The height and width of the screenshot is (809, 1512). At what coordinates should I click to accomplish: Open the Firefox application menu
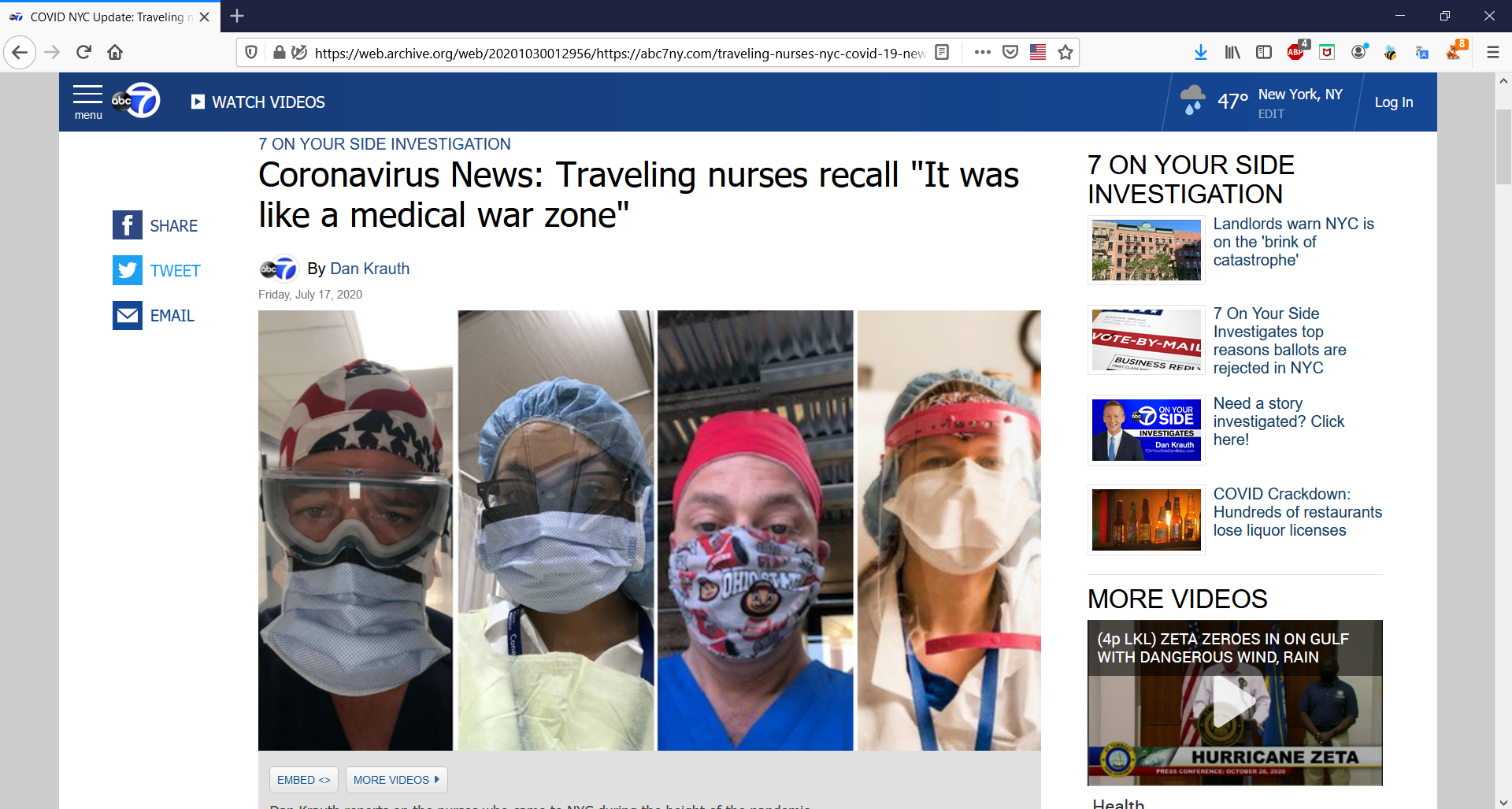(1492, 53)
